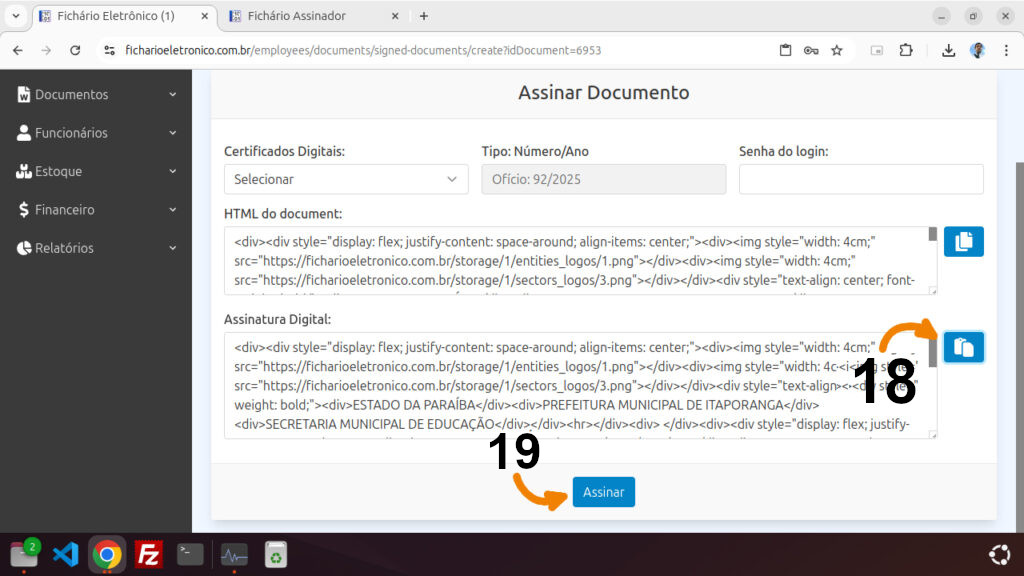Viewport: 1024px width, 576px height.
Task: Open the Documentos sidebar icon
Action: [x=24, y=95]
